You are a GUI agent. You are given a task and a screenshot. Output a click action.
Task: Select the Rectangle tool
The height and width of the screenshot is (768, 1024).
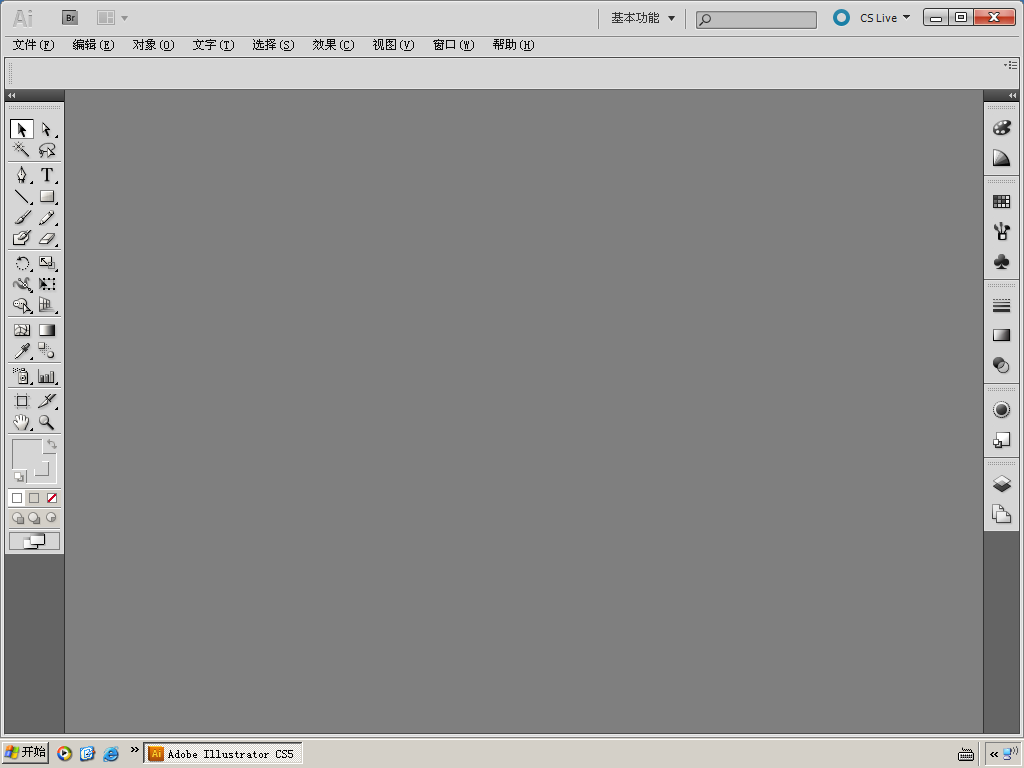[46, 197]
